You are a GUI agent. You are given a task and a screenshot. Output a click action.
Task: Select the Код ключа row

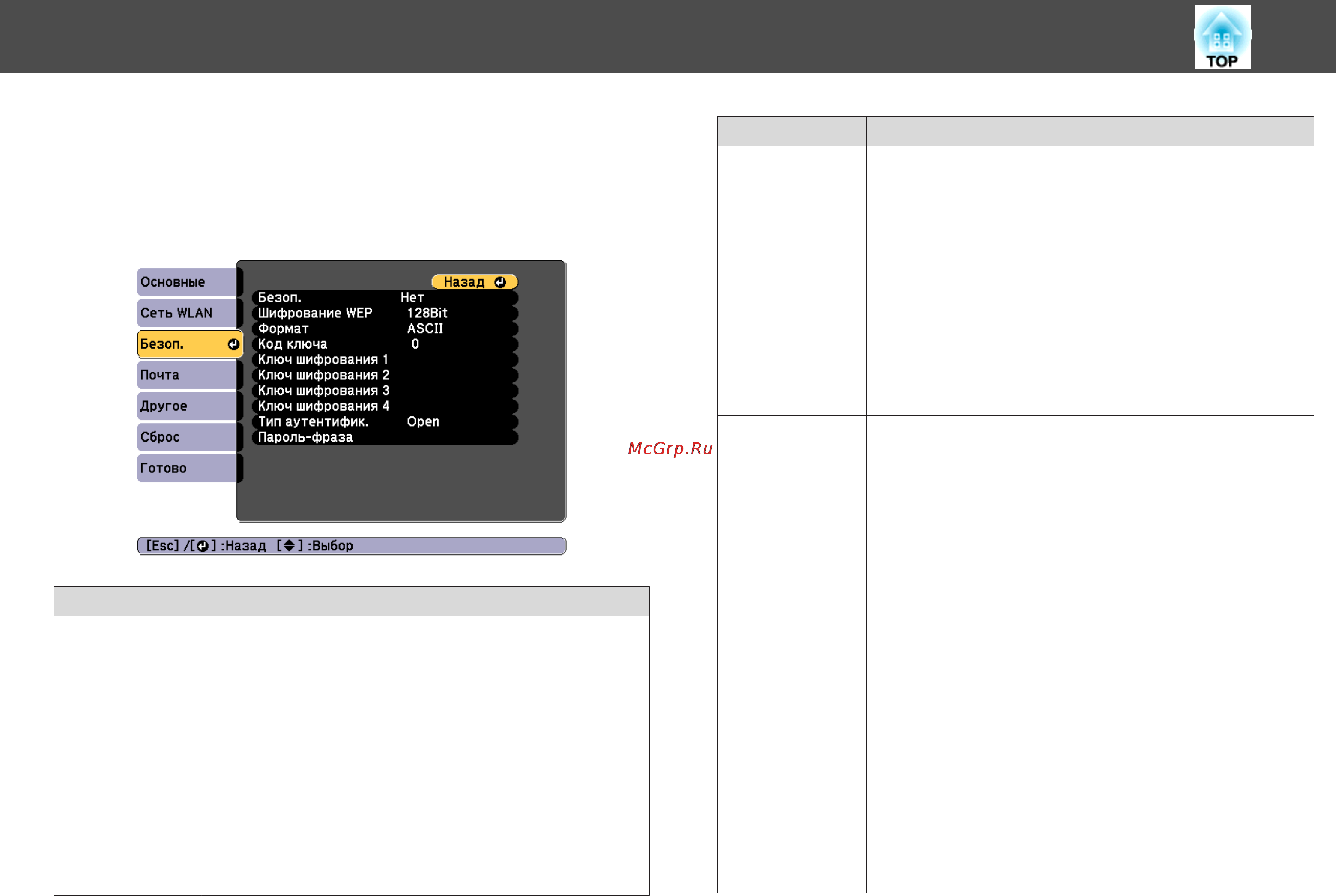[385, 344]
